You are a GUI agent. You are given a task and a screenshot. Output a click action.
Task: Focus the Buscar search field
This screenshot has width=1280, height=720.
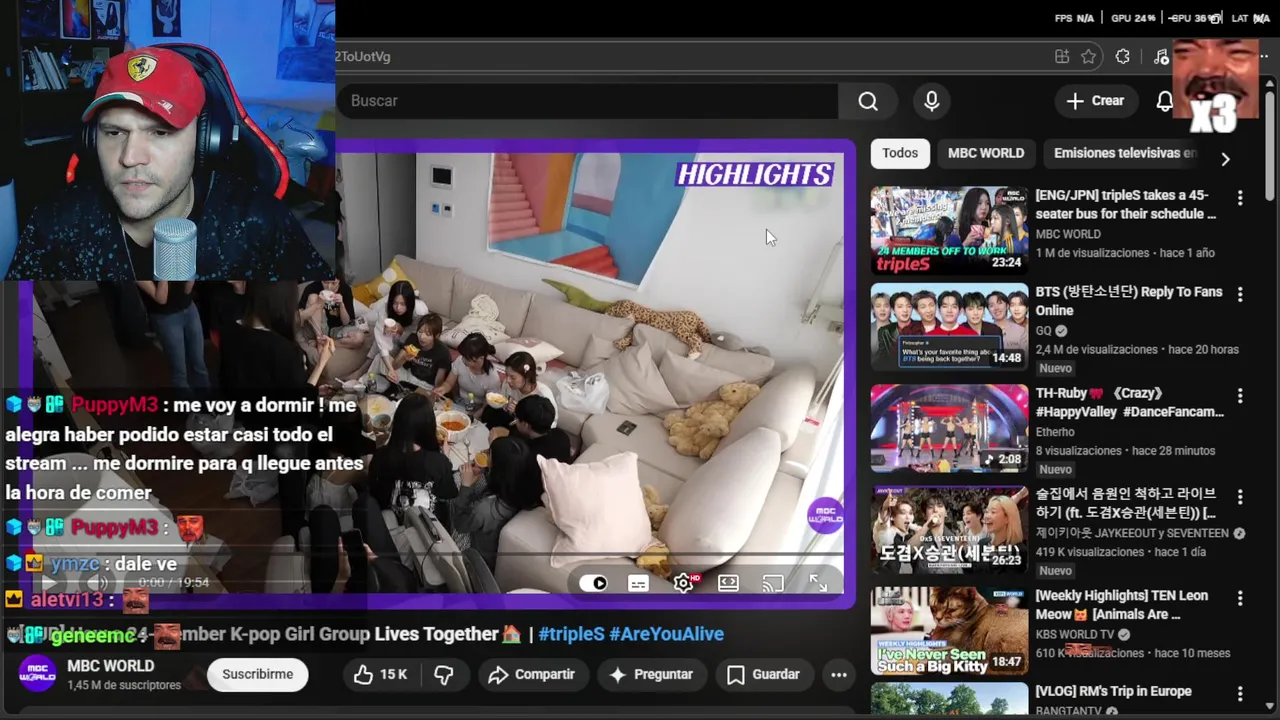click(x=590, y=101)
